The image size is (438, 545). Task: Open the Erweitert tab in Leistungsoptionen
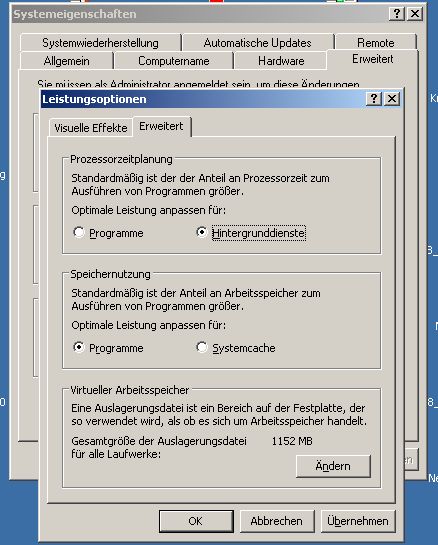pyautogui.click(x=161, y=126)
